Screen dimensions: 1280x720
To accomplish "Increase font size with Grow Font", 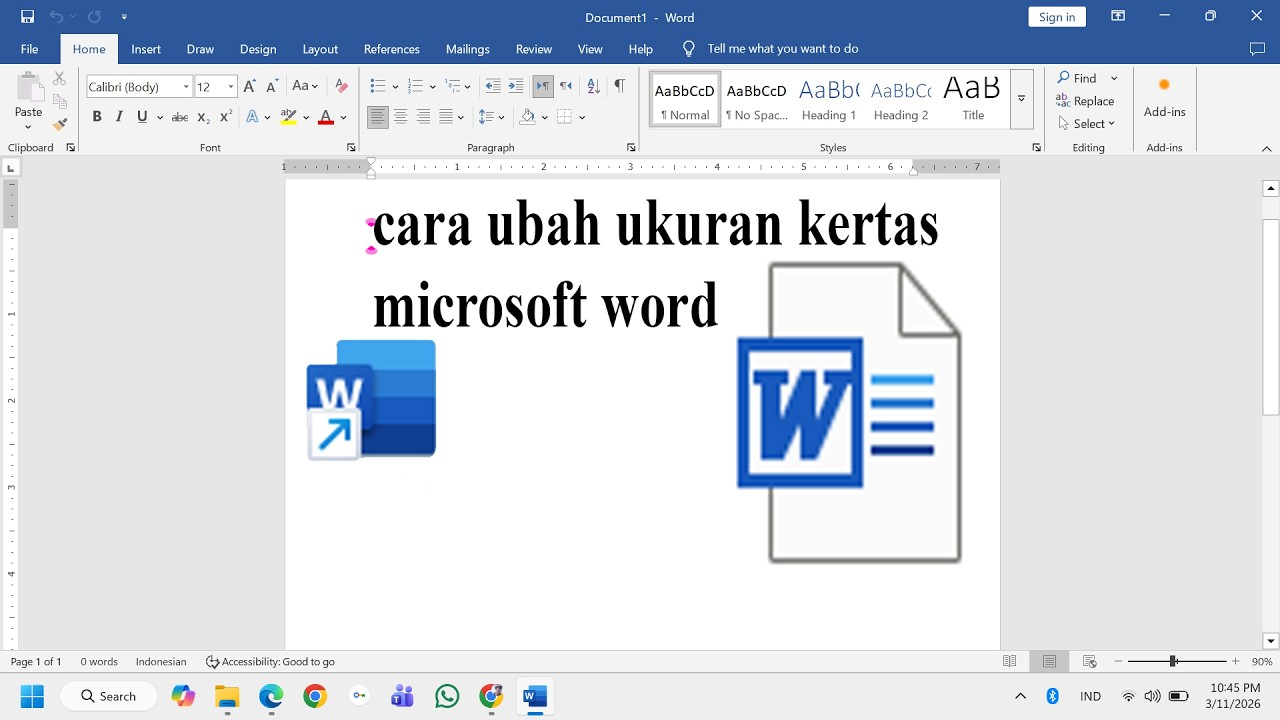I will [249, 87].
